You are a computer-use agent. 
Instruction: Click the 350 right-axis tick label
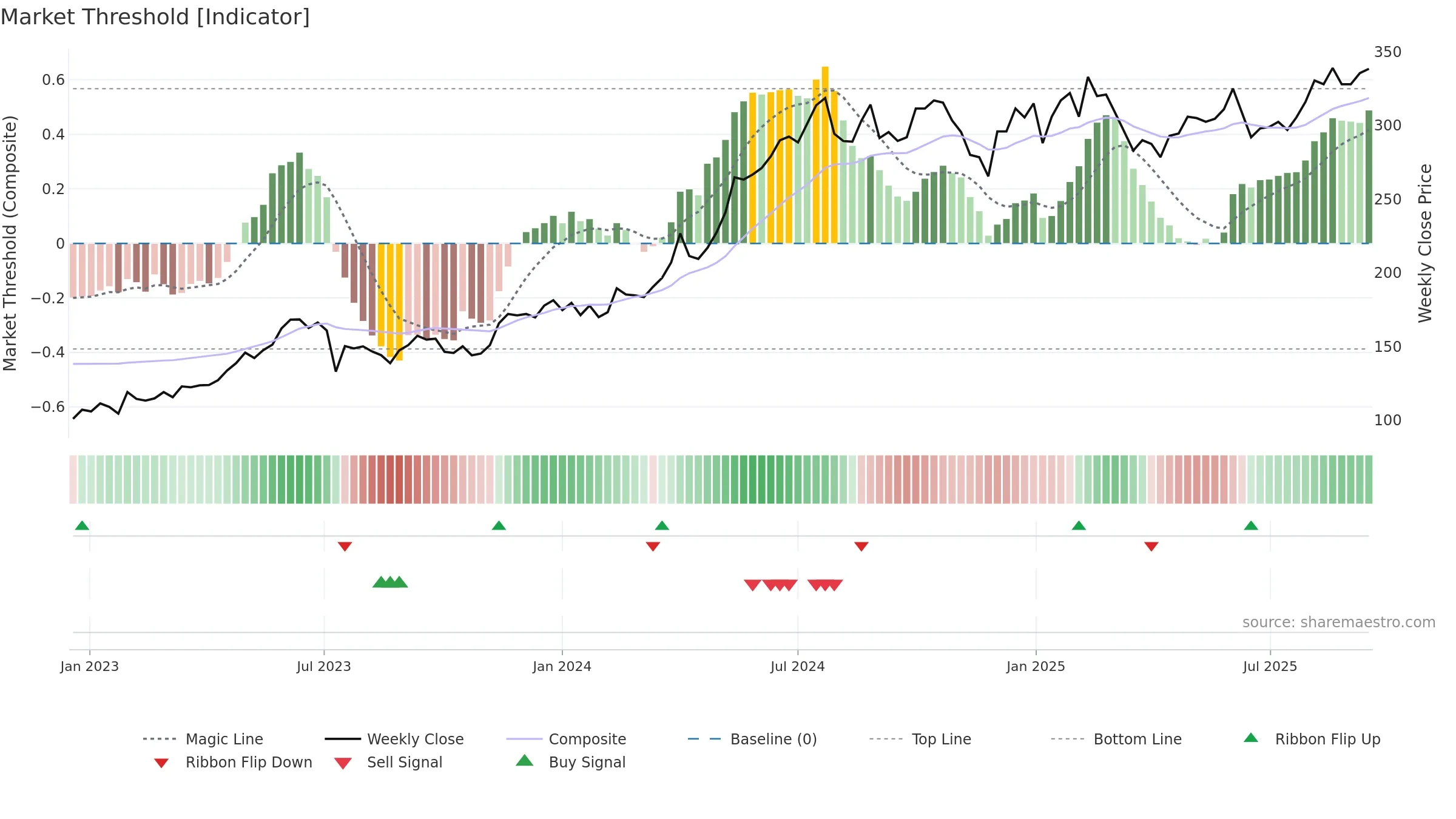[1387, 52]
